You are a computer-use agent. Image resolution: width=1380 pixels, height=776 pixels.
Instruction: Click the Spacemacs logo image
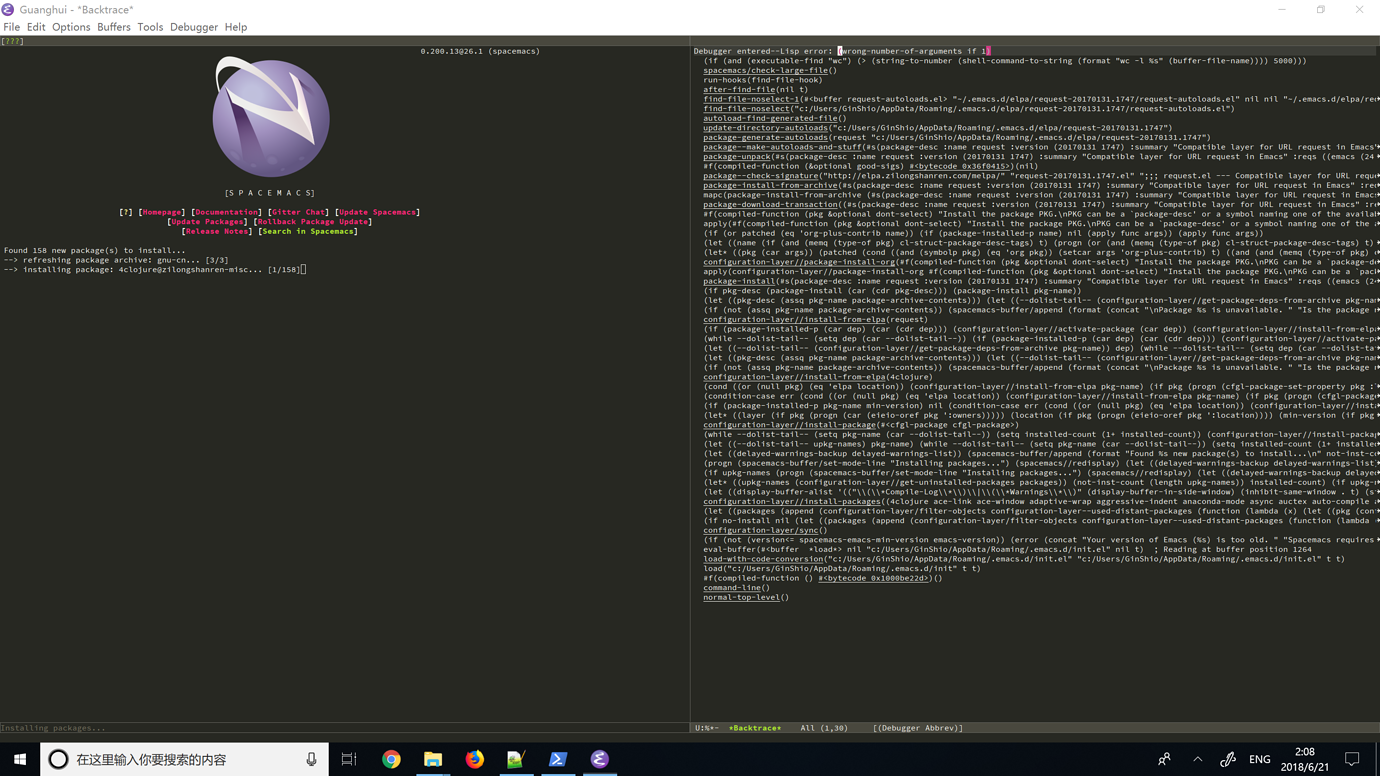tap(270, 117)
